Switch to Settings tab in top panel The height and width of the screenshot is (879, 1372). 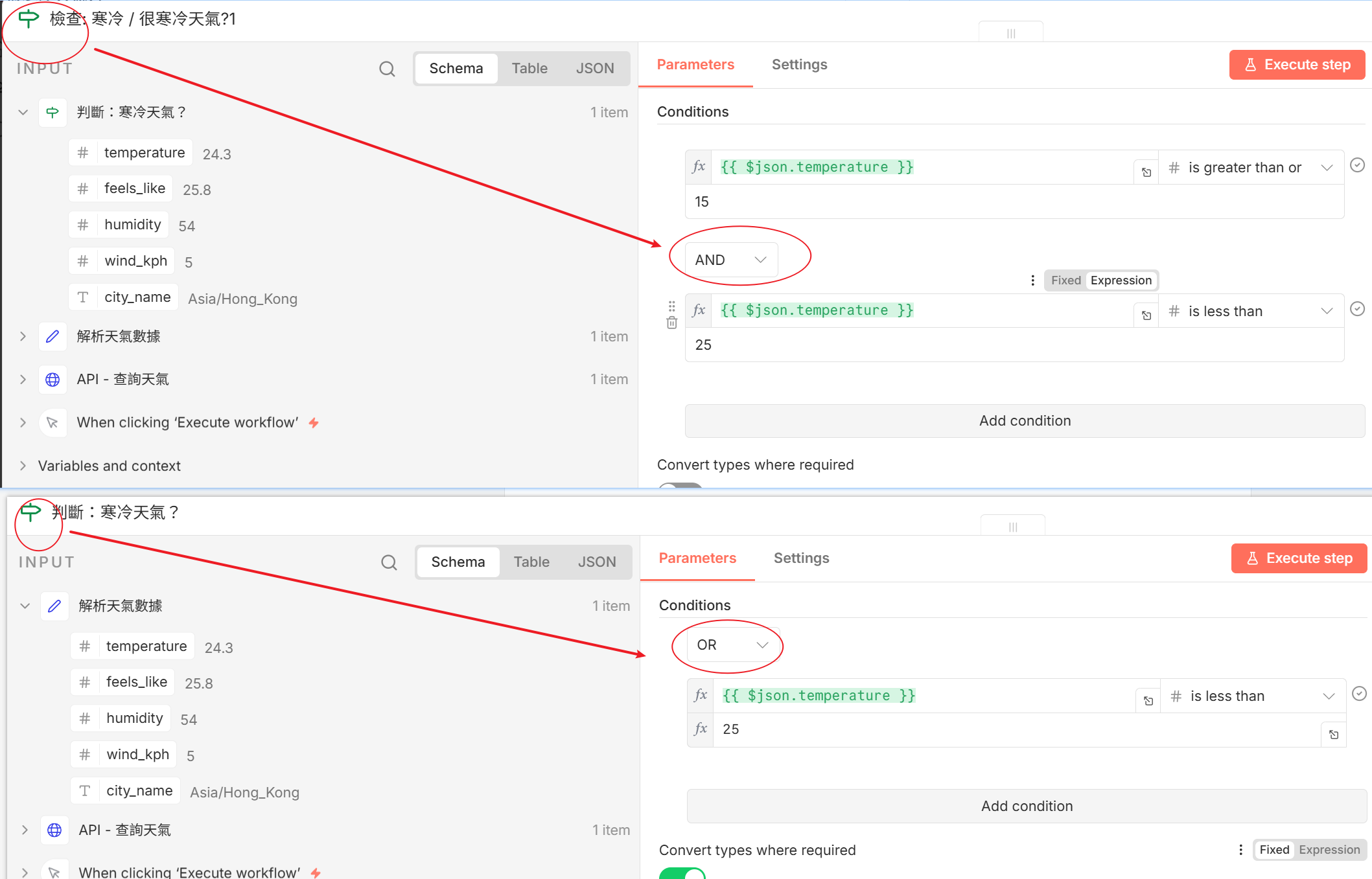click(799, 65)
